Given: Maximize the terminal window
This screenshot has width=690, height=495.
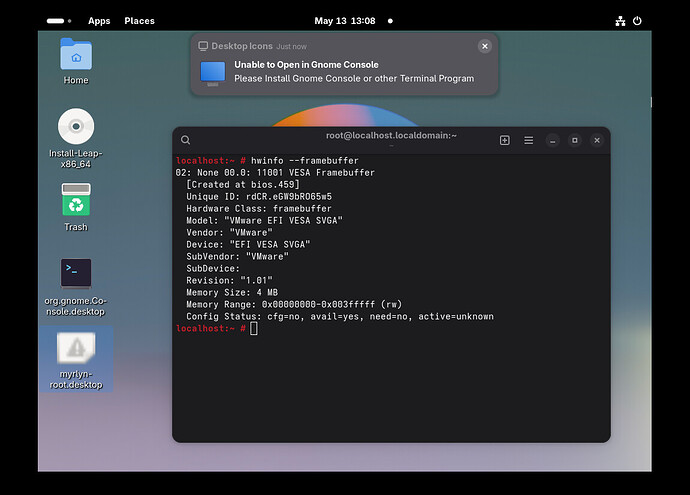Looking at the screenshot, I should click(575, 140).
